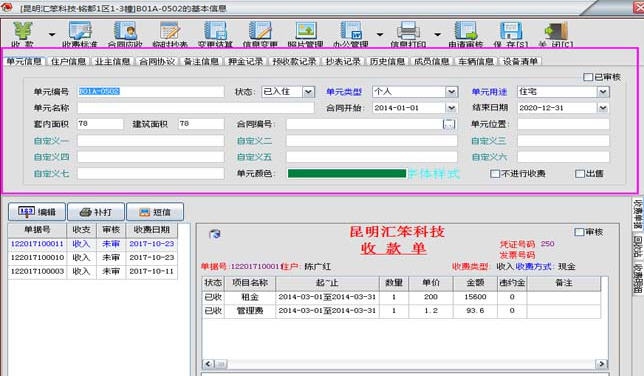Open the 抄表记录 tab
644x376 pixels.
(x=343, y=61)
